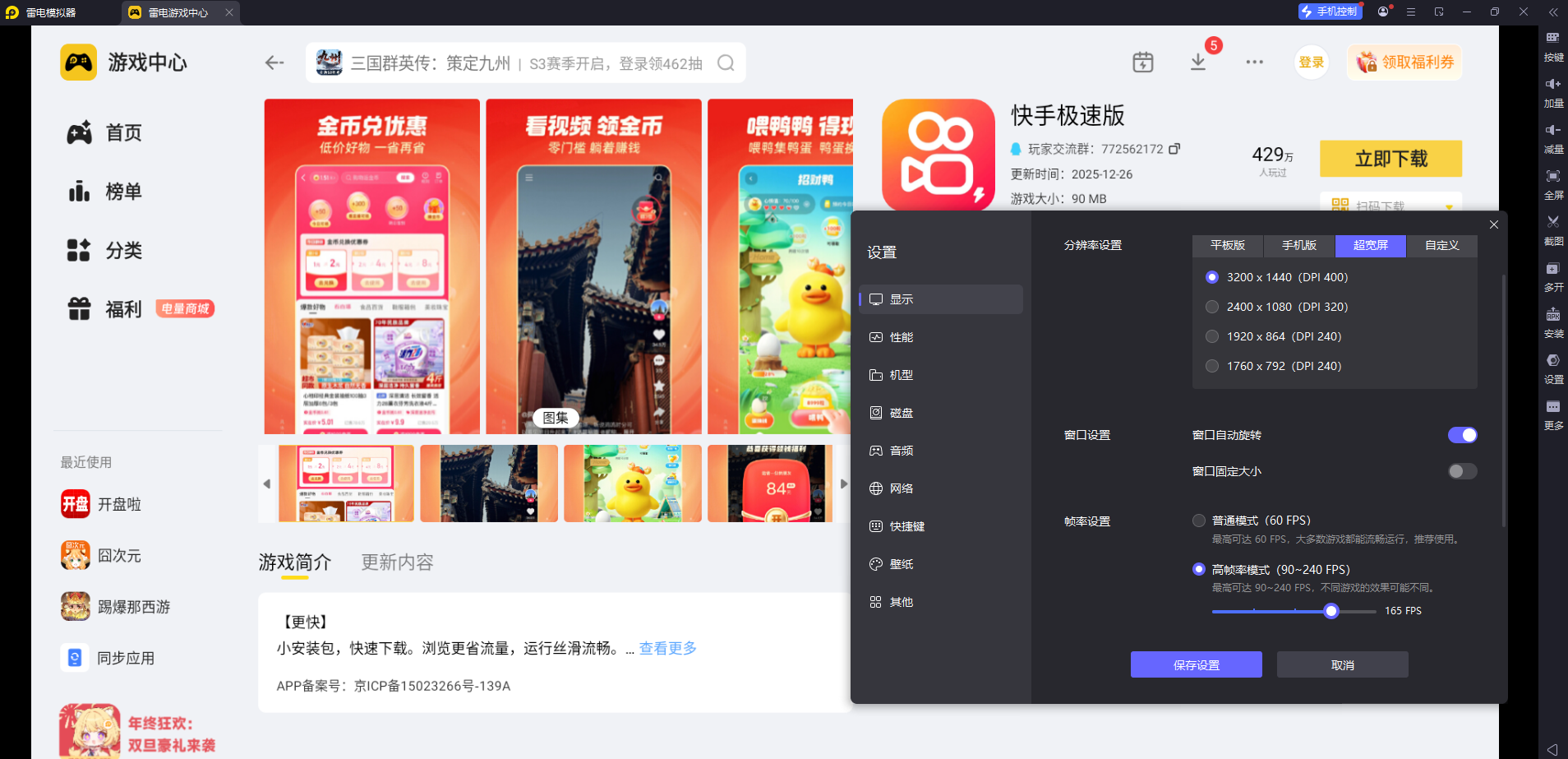Expand the description with 查看更多
Screen dimensions: 1568x759
[x=668, y=648]
